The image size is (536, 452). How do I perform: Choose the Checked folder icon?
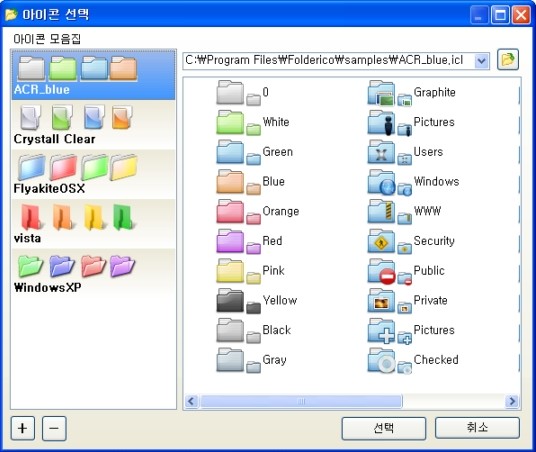[x=381, y=360]
